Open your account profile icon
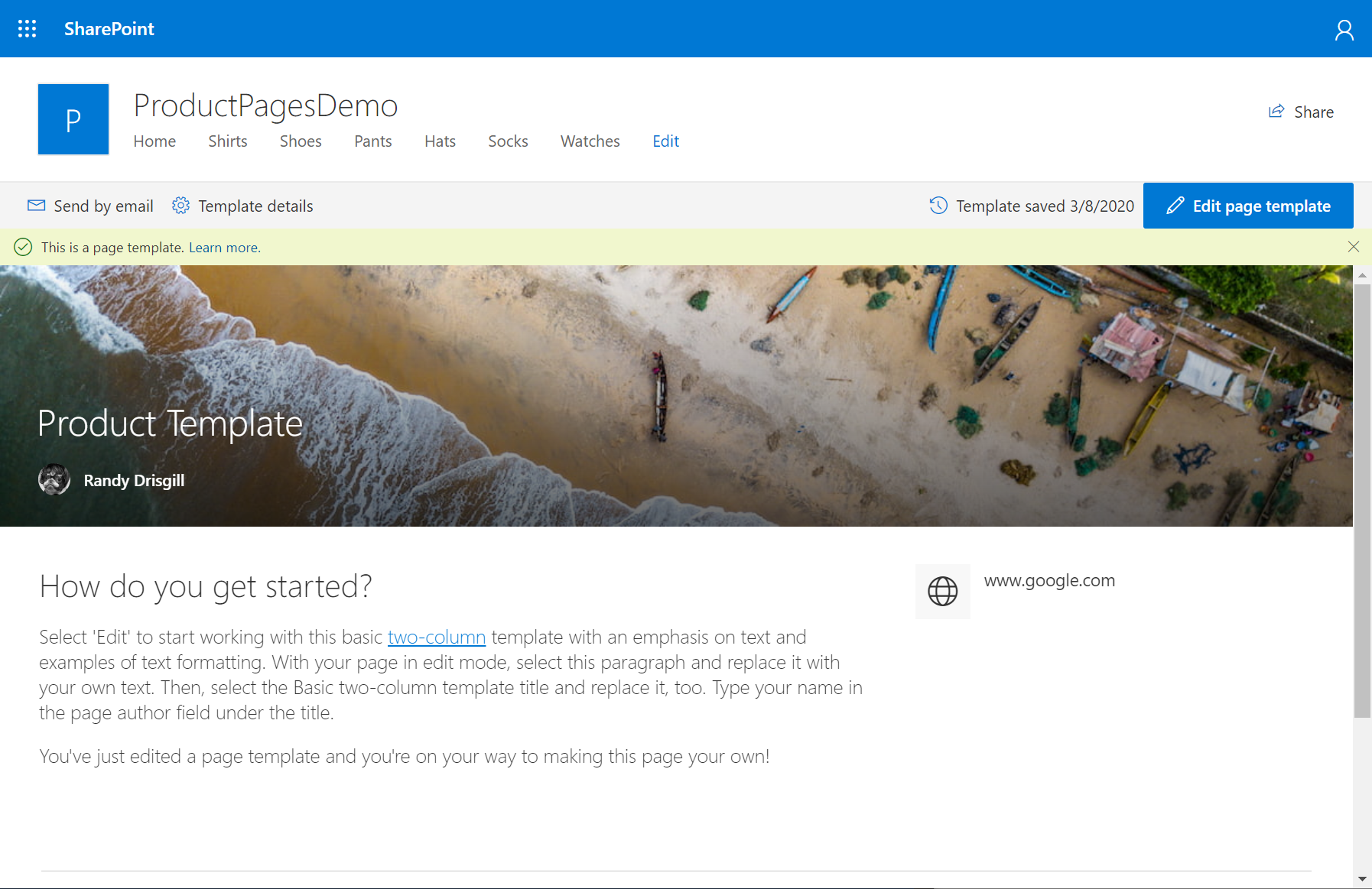This screenshot has width=1372, height=889. pos(1345,28)
